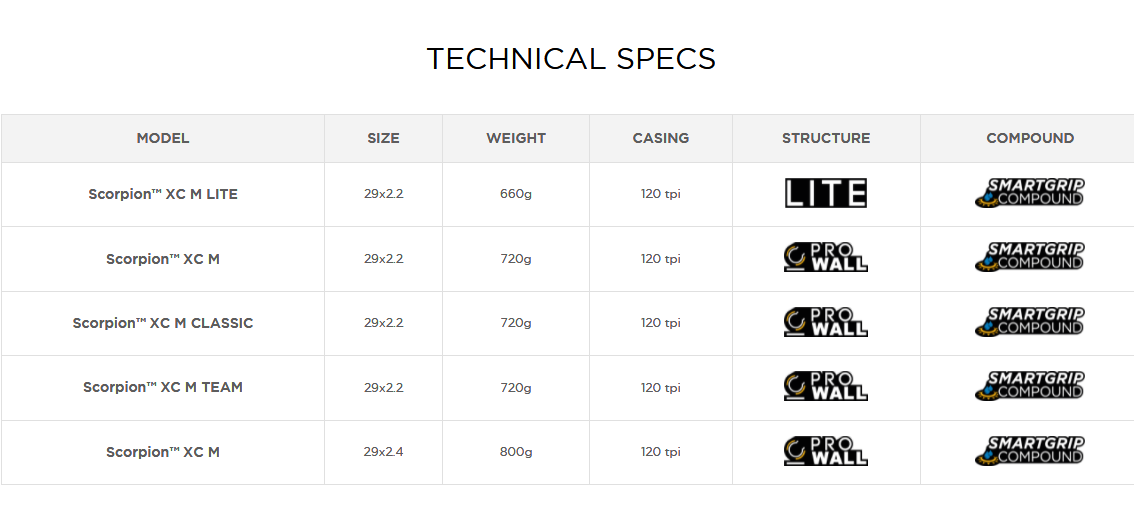Select the WEIGHT column header
This screenshot has height=521, width=1134.
coord(516,138)
